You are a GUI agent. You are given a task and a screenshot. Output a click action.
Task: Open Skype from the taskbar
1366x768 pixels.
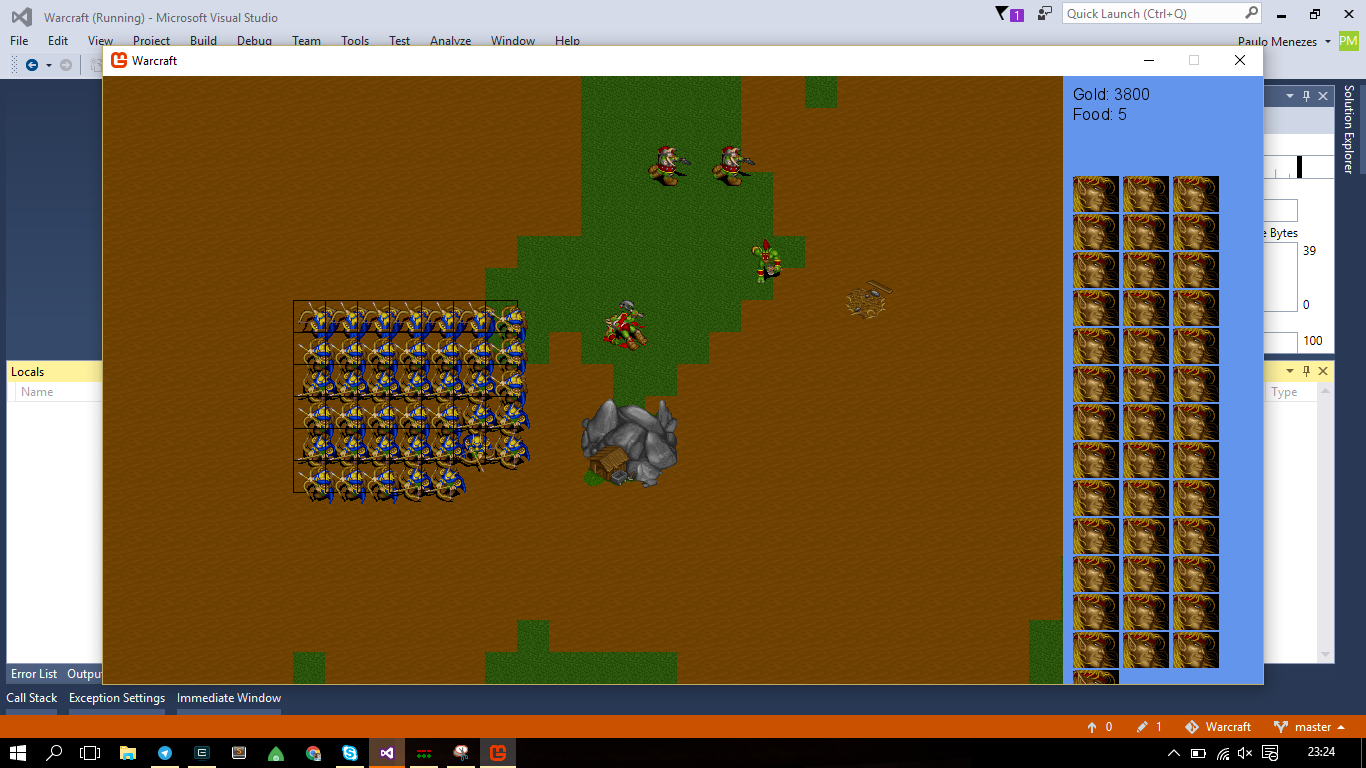pyautogui.click(x=350, y=752)
